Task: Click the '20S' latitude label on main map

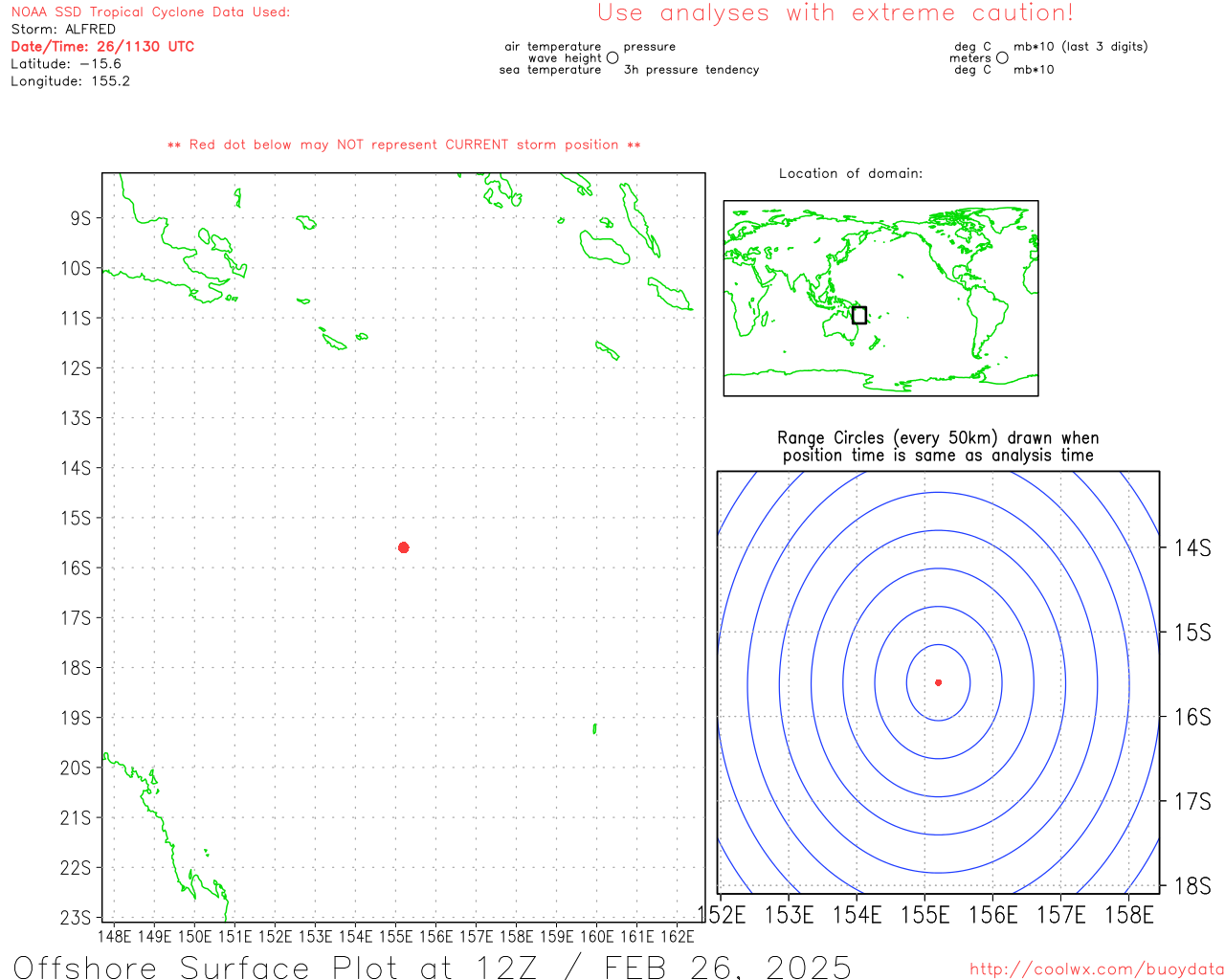Action: click(x=76, y=768)
